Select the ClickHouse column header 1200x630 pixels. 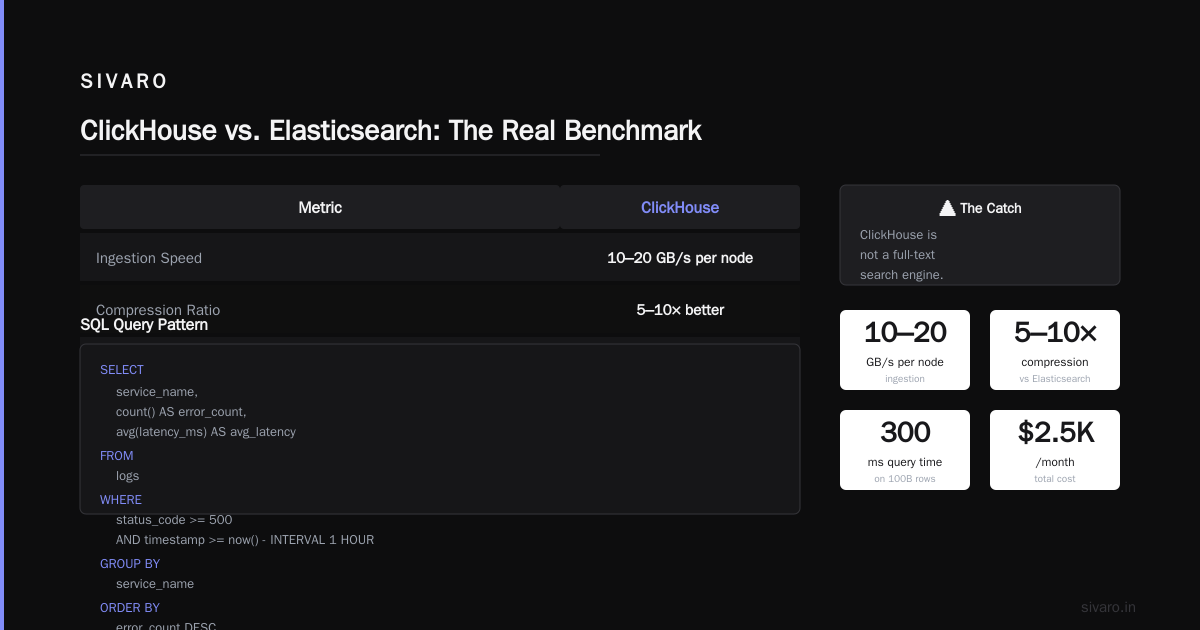[680, 207]
